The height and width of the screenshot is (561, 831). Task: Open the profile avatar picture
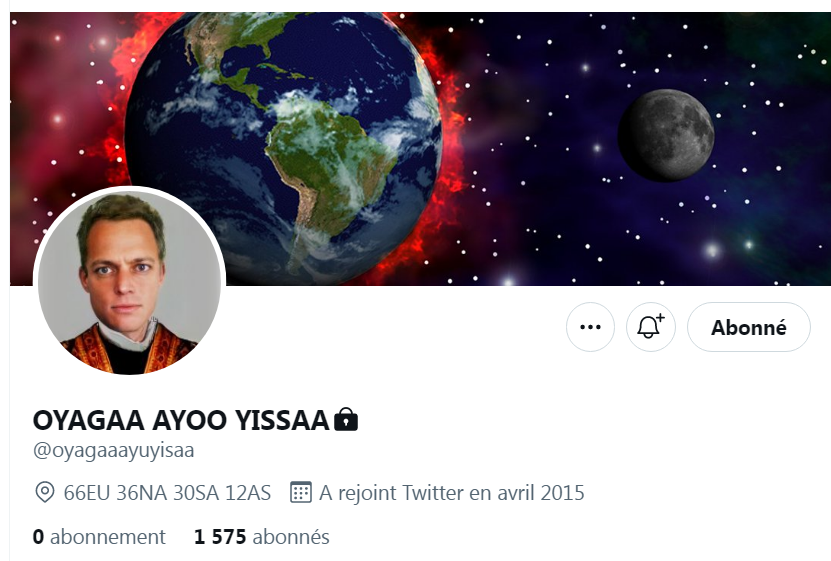[129, 282]
